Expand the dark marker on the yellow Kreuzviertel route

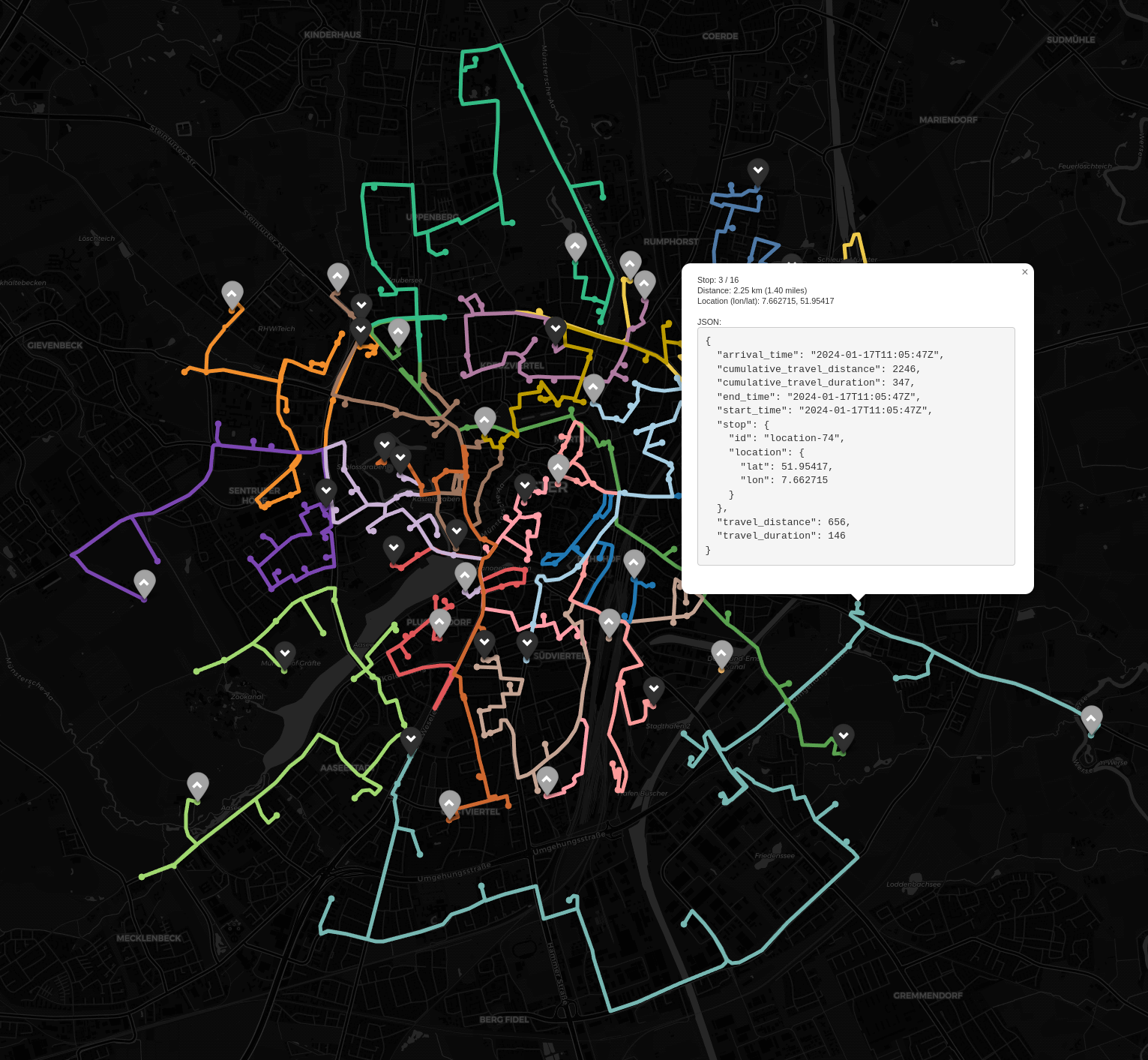coord(556,329)
